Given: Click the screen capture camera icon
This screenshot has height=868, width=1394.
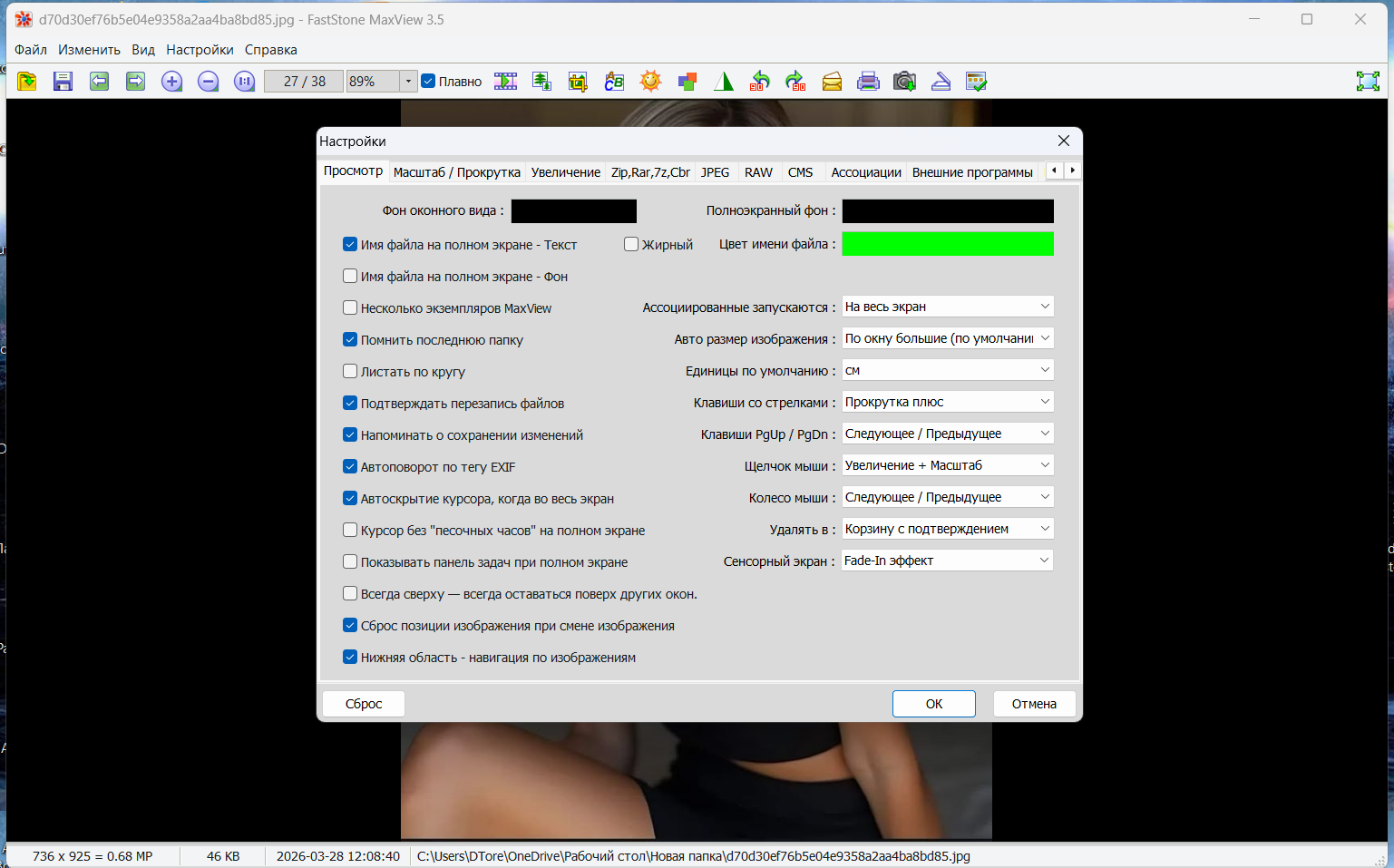Looking at the screenshot, I should (904, 82).
